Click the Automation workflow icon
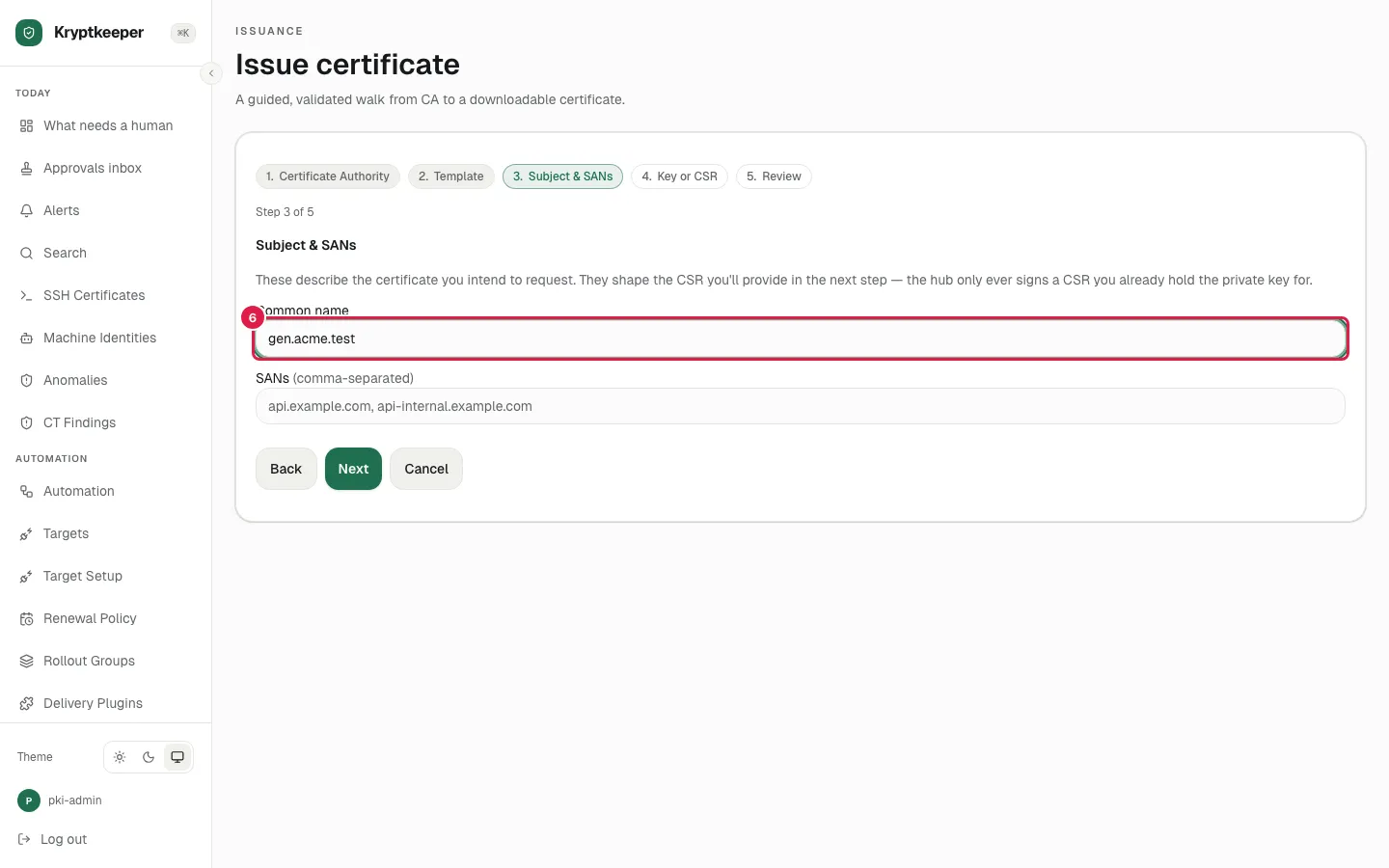The image size is (1389, 868). [26, 492]
